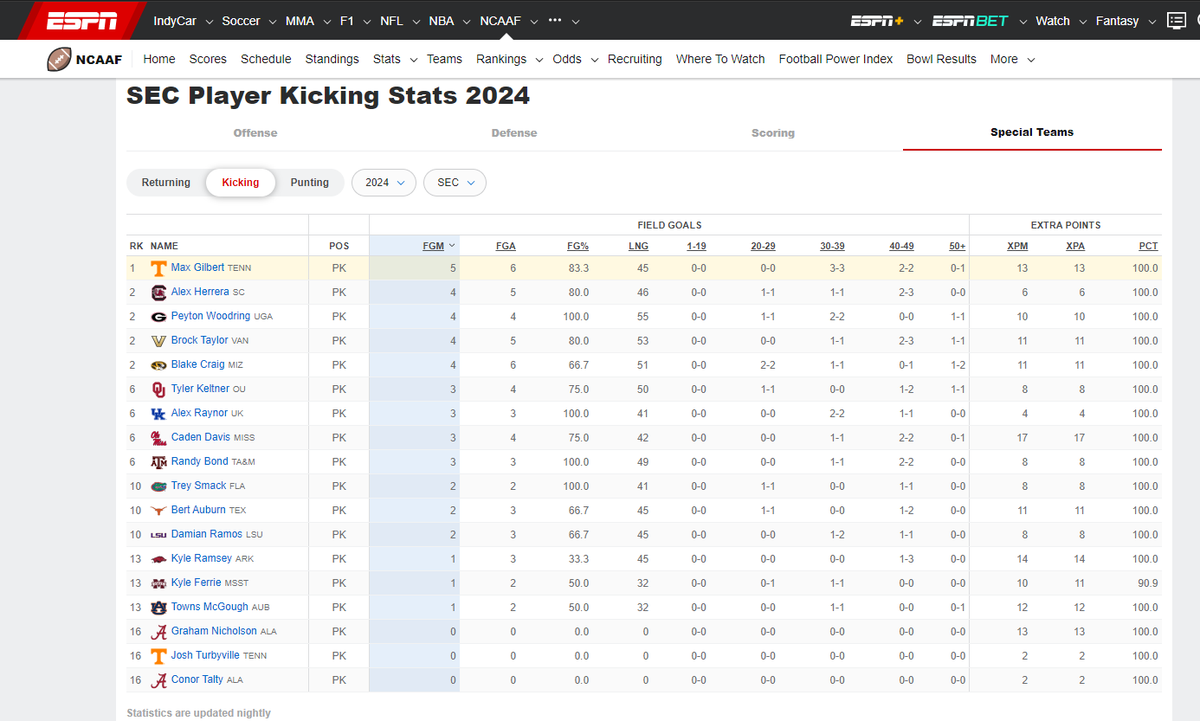1200x721 pixels.
Task: Open the Watch link in top bar
Action: tap(1053, 20)
